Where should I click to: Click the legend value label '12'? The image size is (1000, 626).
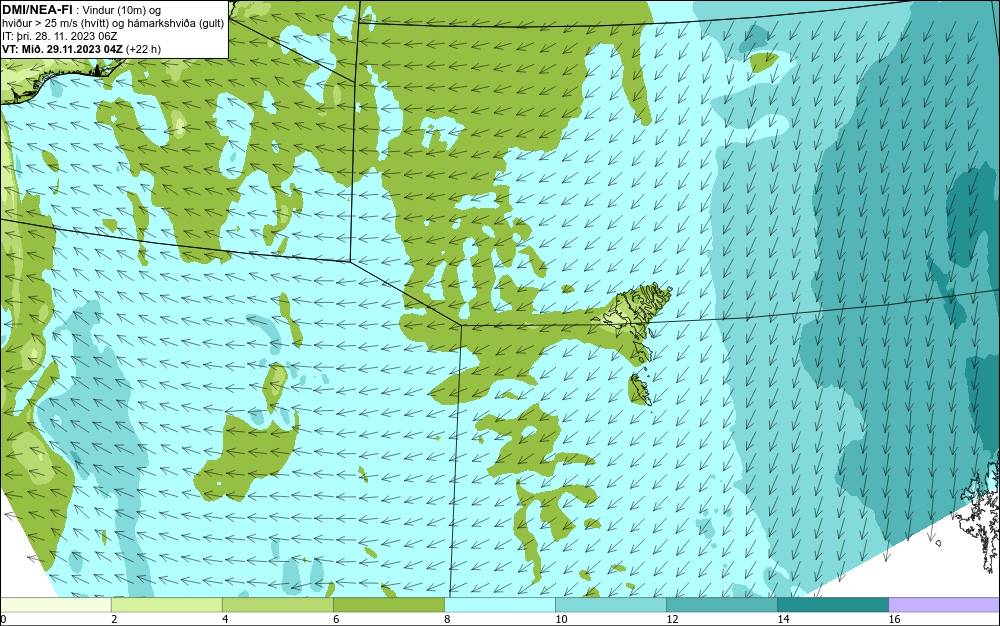click(672, 619)
